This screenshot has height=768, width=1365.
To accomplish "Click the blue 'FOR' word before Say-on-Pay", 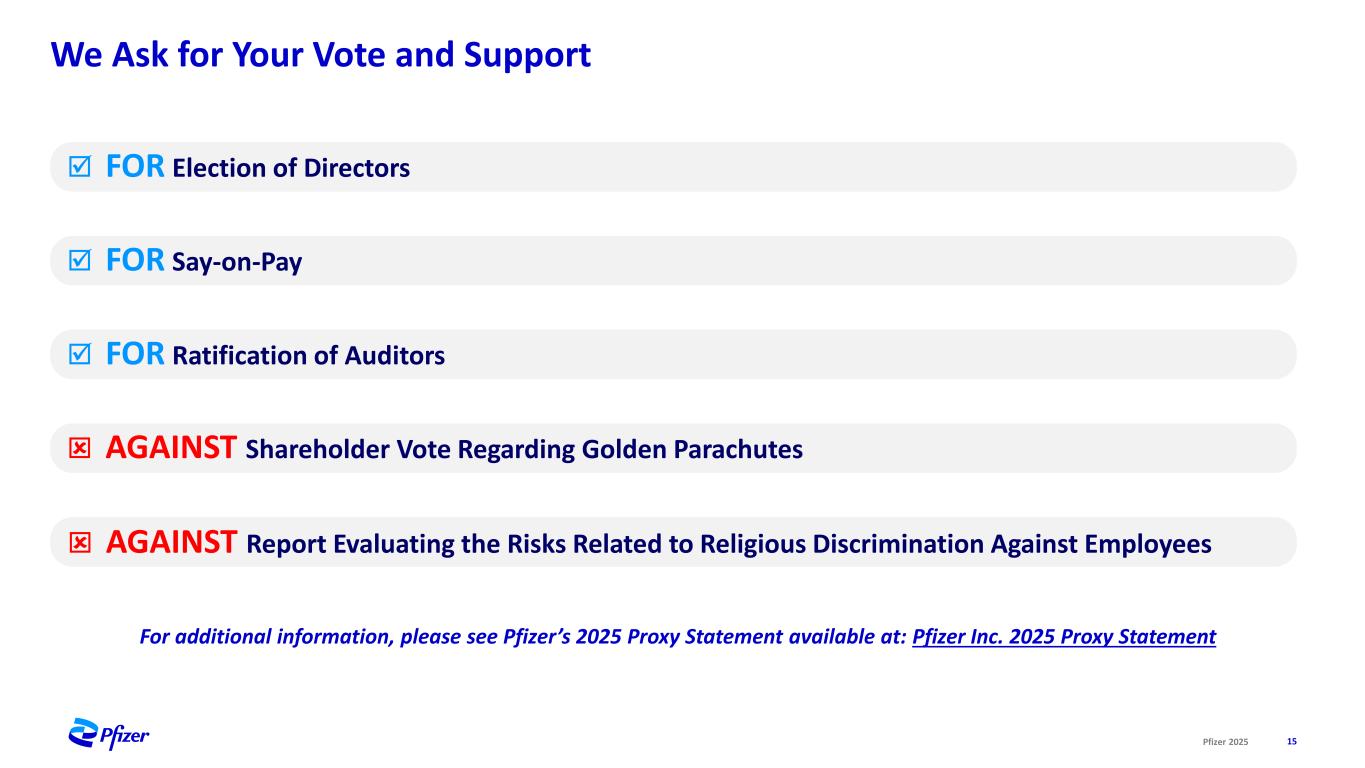I will coord(134,262).
